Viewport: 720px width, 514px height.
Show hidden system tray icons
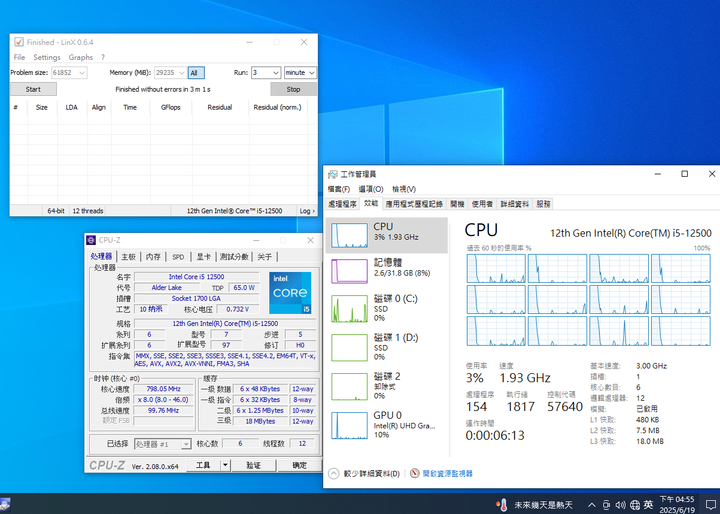point(591,505)
